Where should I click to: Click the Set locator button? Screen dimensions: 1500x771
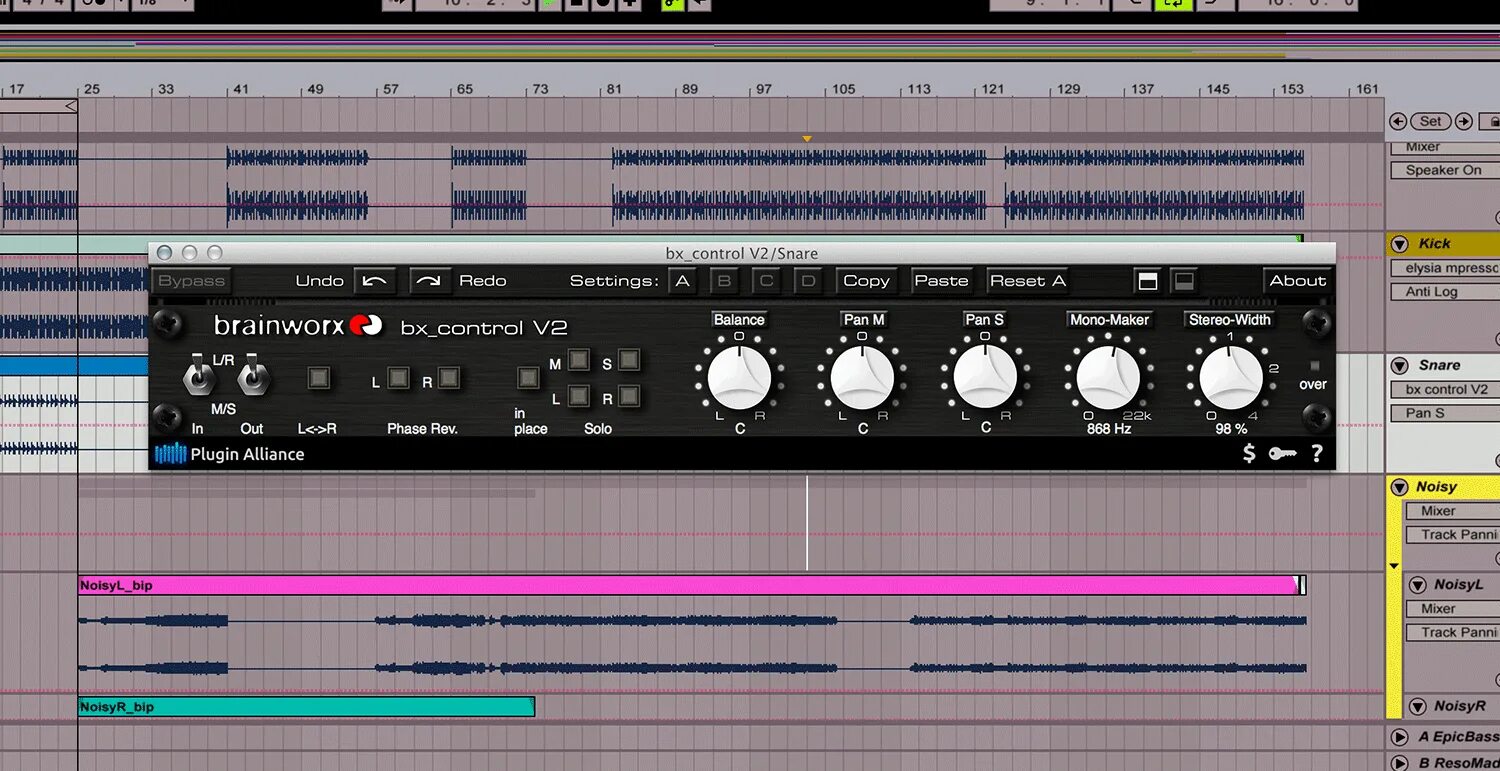tap(1431, 121)
